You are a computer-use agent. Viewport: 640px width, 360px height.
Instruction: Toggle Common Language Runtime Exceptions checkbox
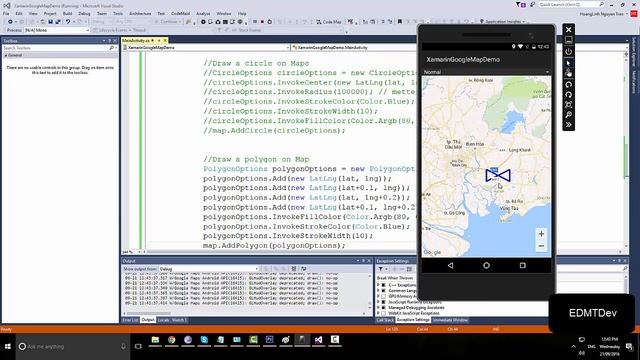coord(383,291)
